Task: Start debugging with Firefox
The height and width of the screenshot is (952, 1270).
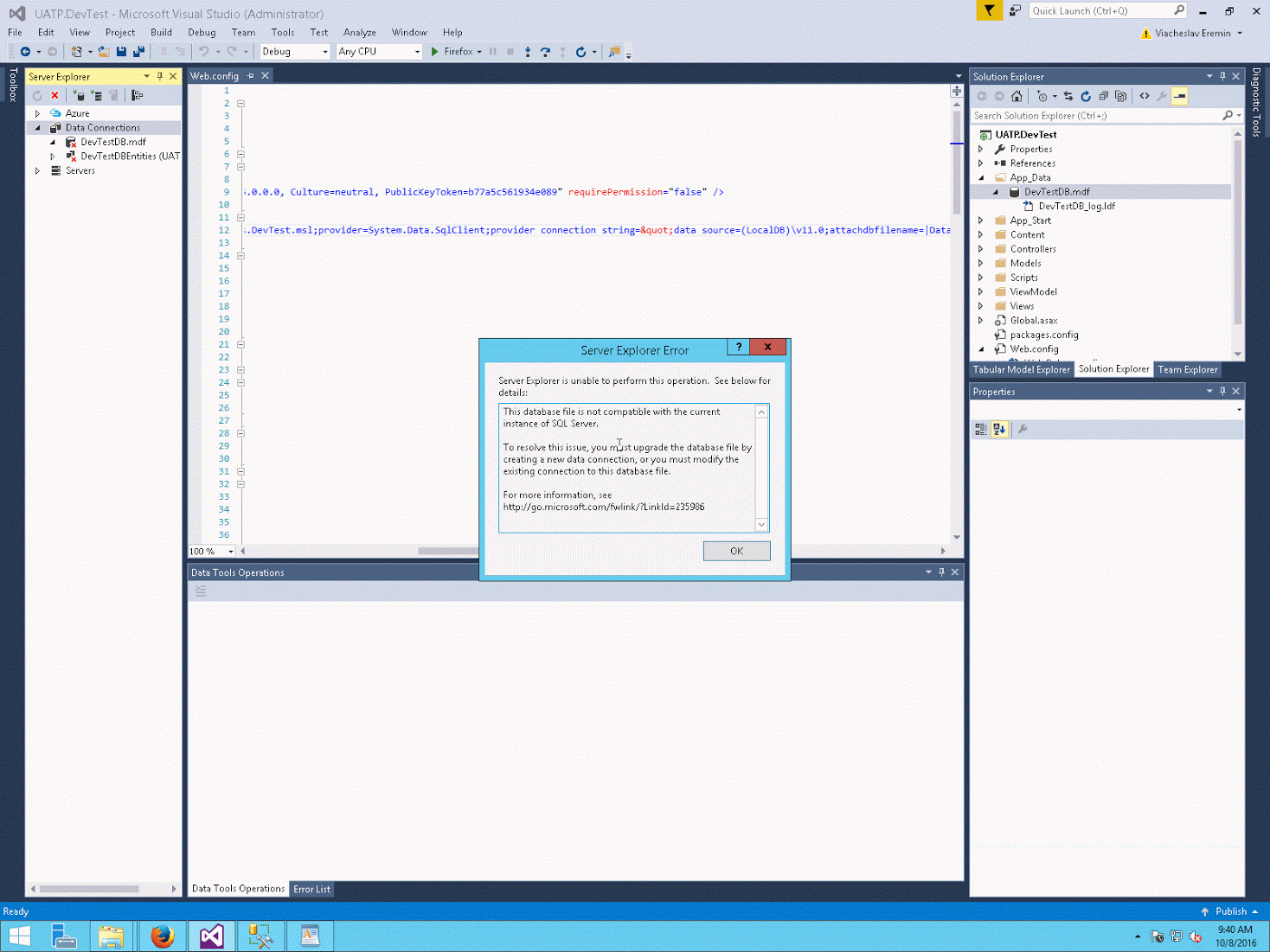Action: click(452, 52)
